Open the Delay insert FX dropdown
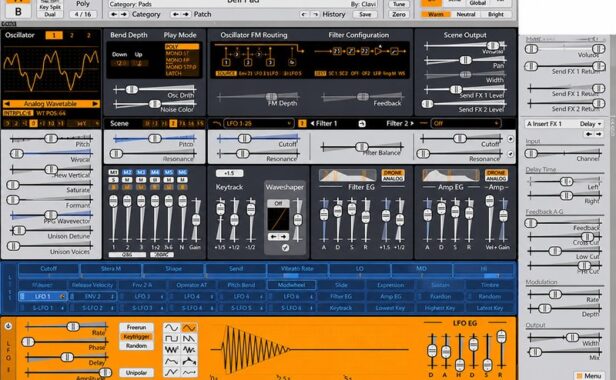 (x=590, y=124)
